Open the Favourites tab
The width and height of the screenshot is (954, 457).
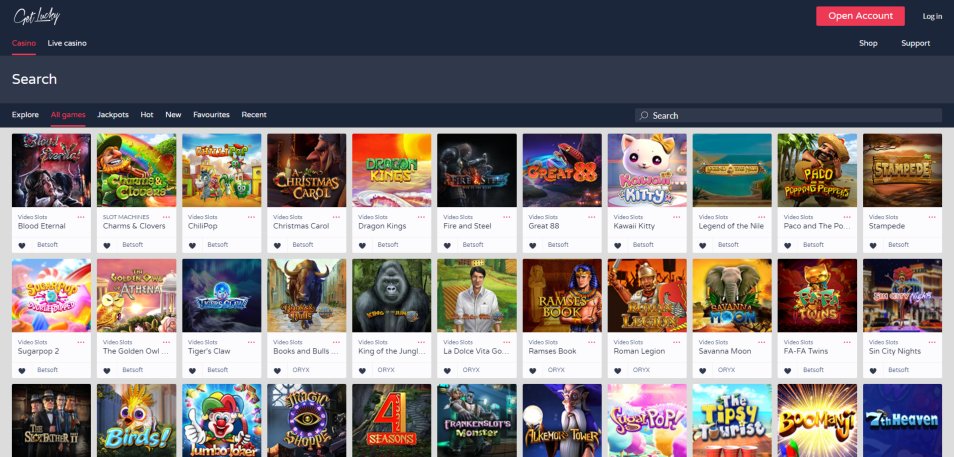211,114
